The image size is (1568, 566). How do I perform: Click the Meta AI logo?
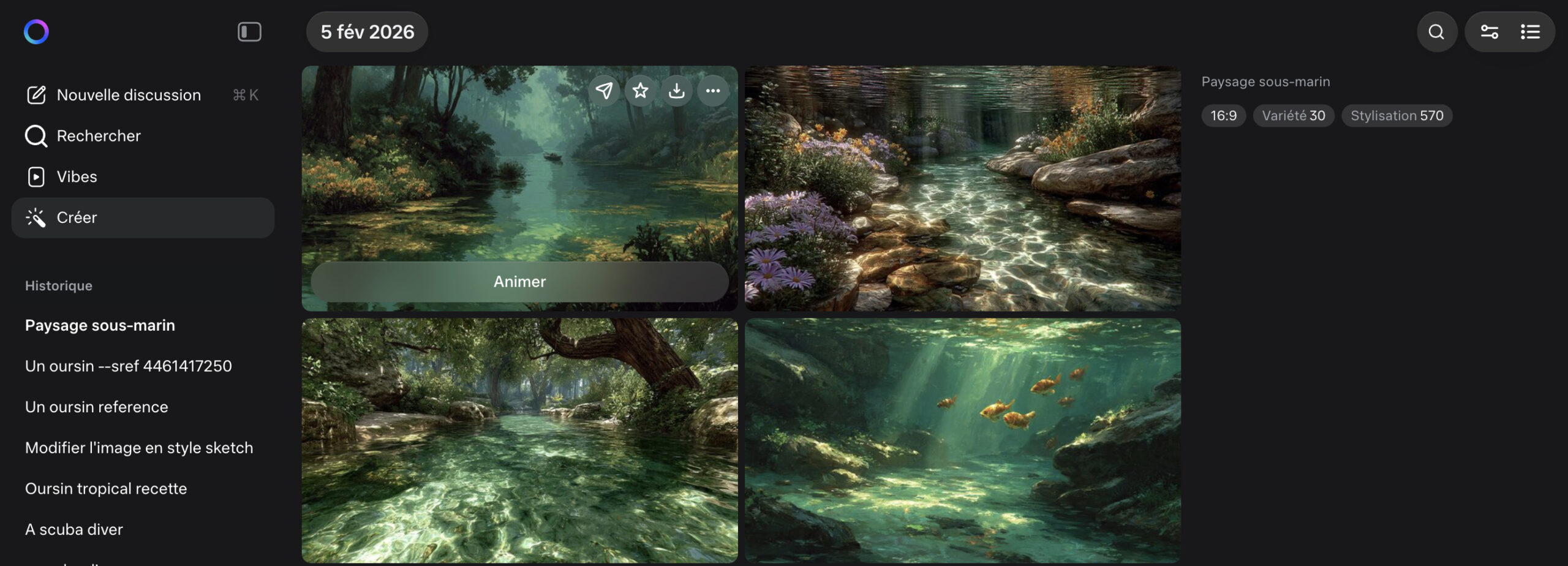click(x=36, y=32)
